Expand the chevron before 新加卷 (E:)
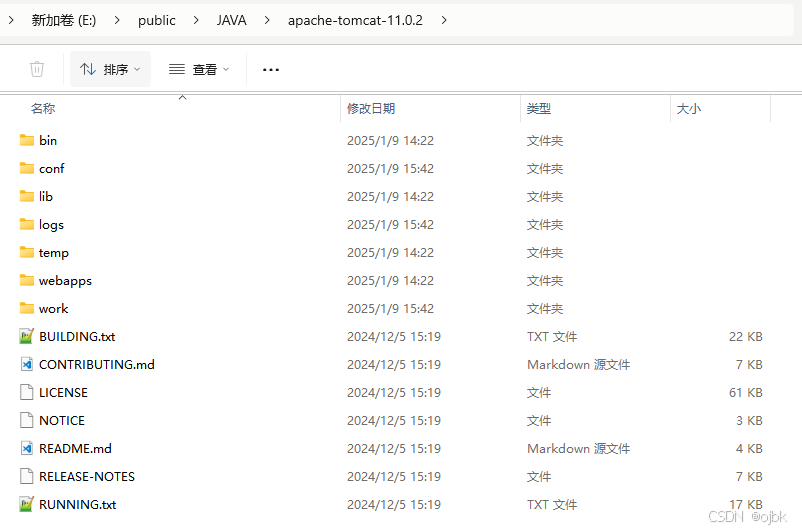 click(x=11, y=20)
